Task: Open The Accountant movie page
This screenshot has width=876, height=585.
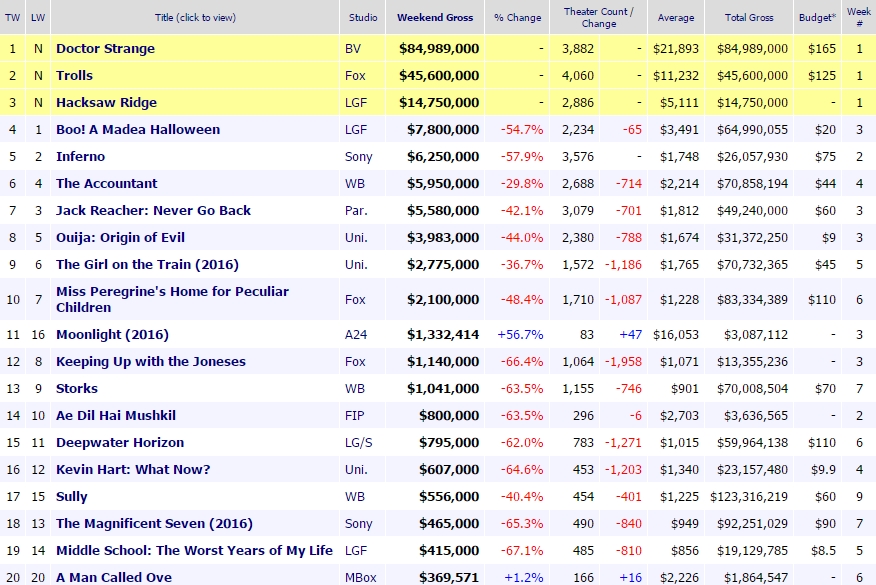Action: 107,184
